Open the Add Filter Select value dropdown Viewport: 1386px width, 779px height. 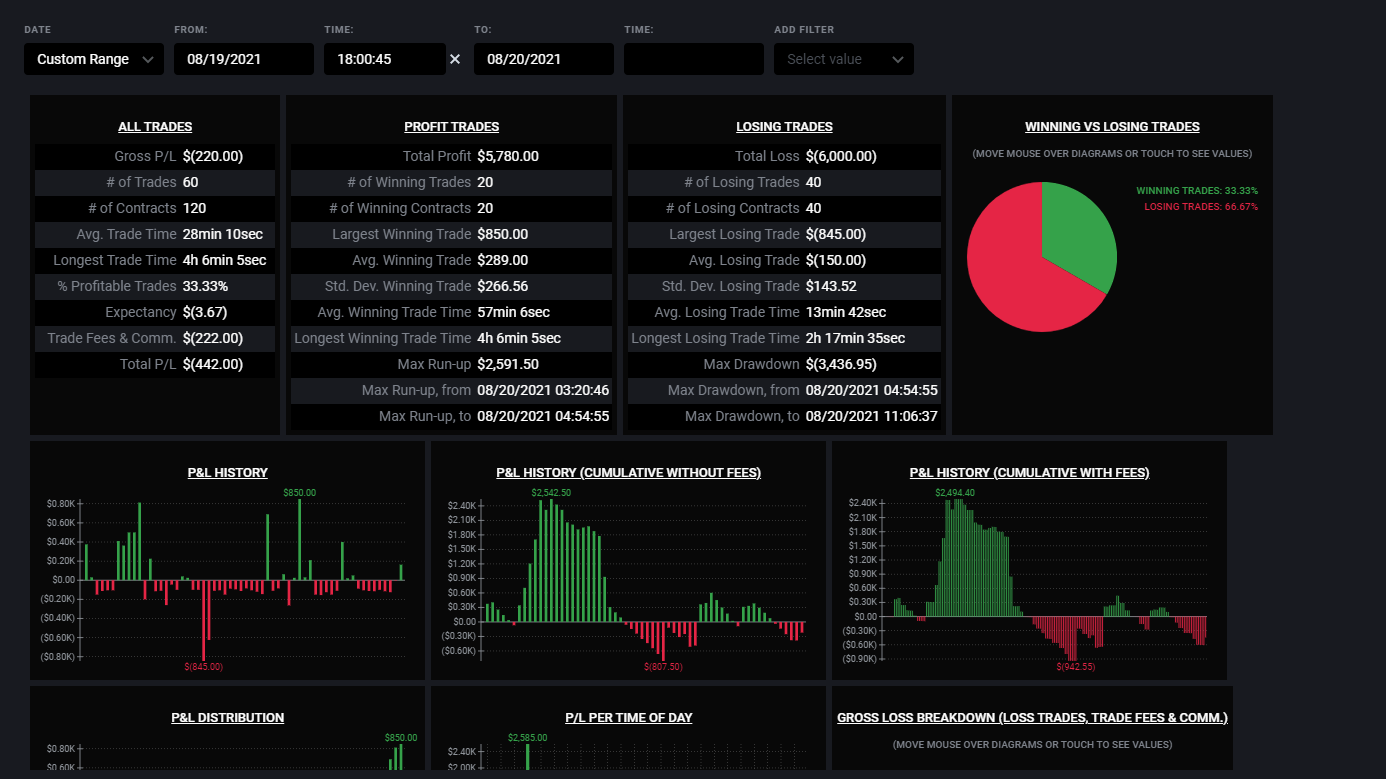click(844, 59)
